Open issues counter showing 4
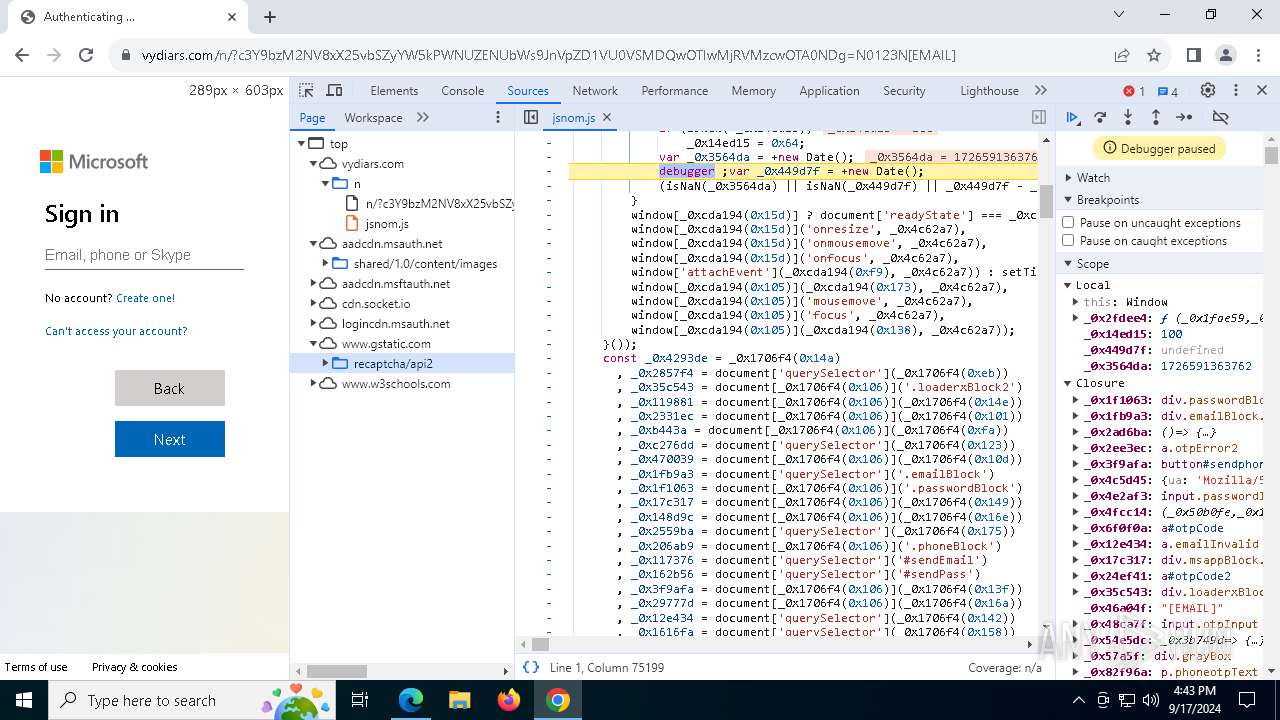The height and width of the screenshot is (720, 1280). point(1168,91)
